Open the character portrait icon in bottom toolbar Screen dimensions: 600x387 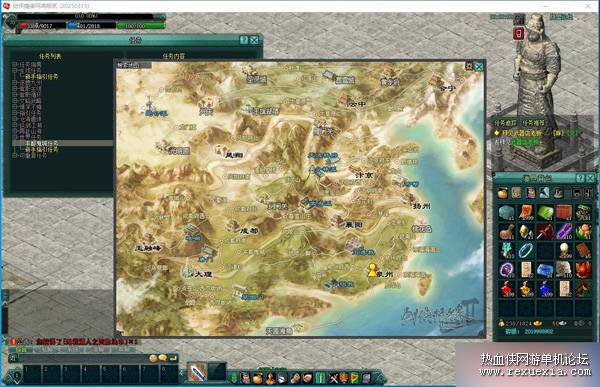pyautogui.click(x=245, y=378)
